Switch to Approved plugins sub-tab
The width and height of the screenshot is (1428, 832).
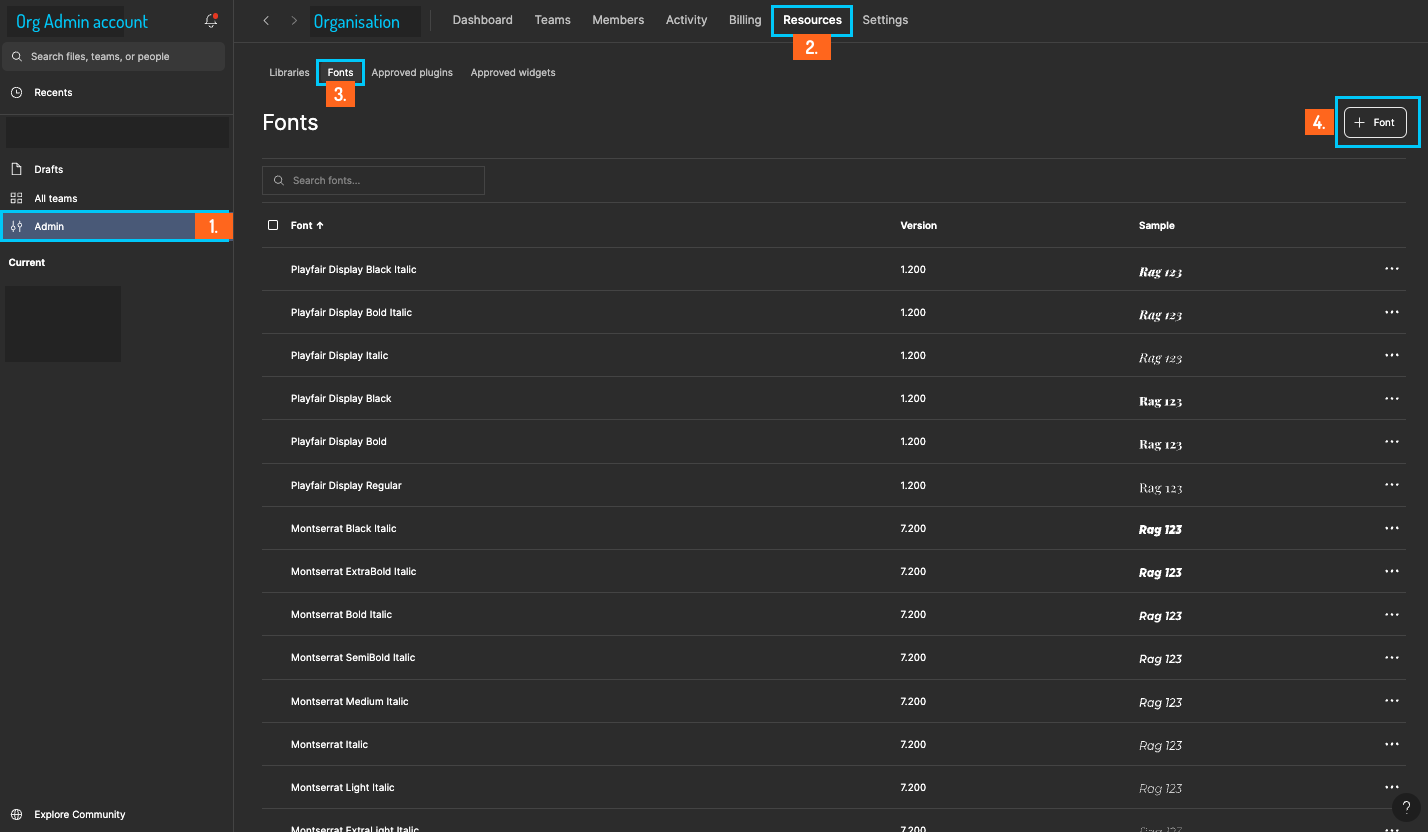pyautogui.click(x=412, y=73)
